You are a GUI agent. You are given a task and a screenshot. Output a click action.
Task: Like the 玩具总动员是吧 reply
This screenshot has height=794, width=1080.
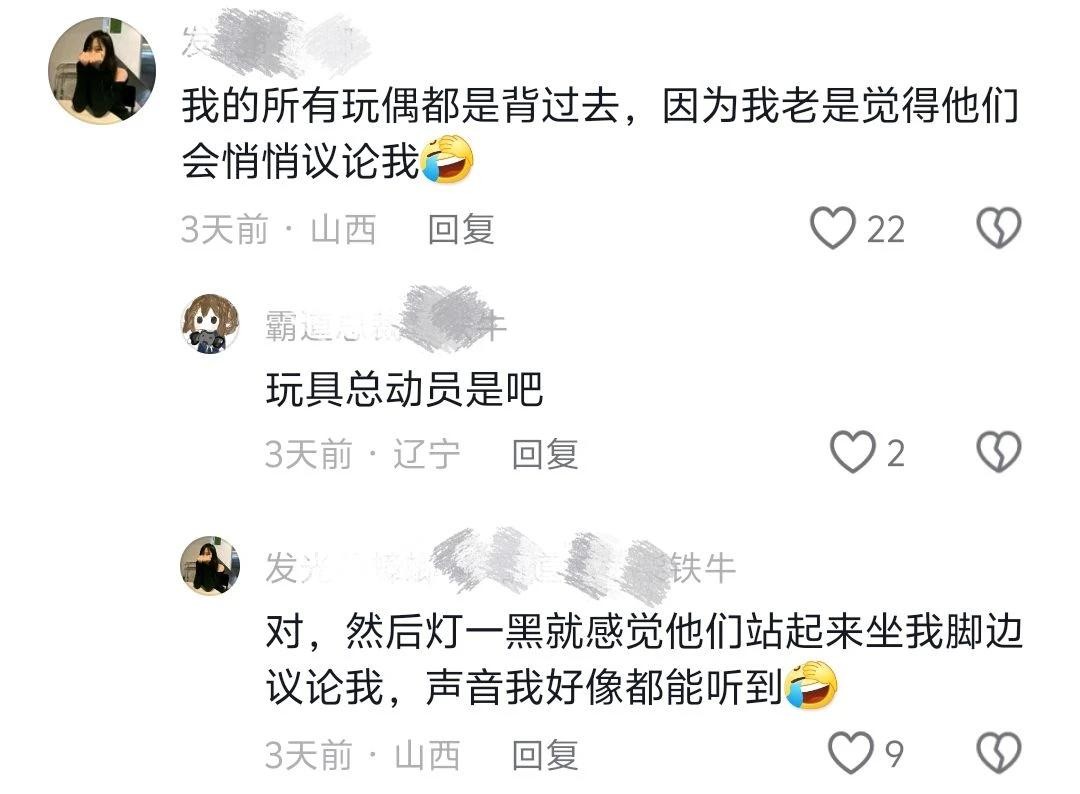852,452
